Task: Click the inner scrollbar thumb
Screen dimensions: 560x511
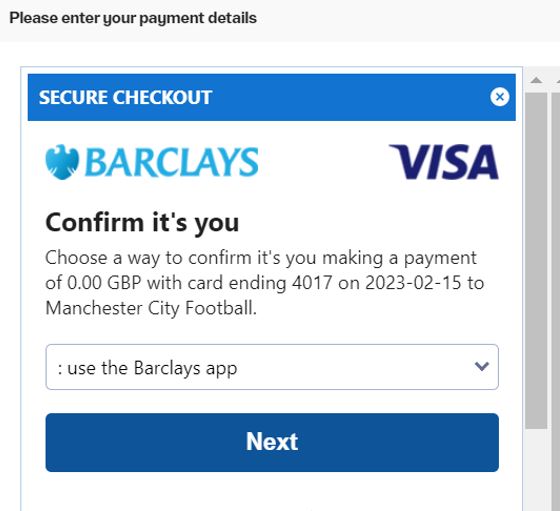Action: point(536,260)
